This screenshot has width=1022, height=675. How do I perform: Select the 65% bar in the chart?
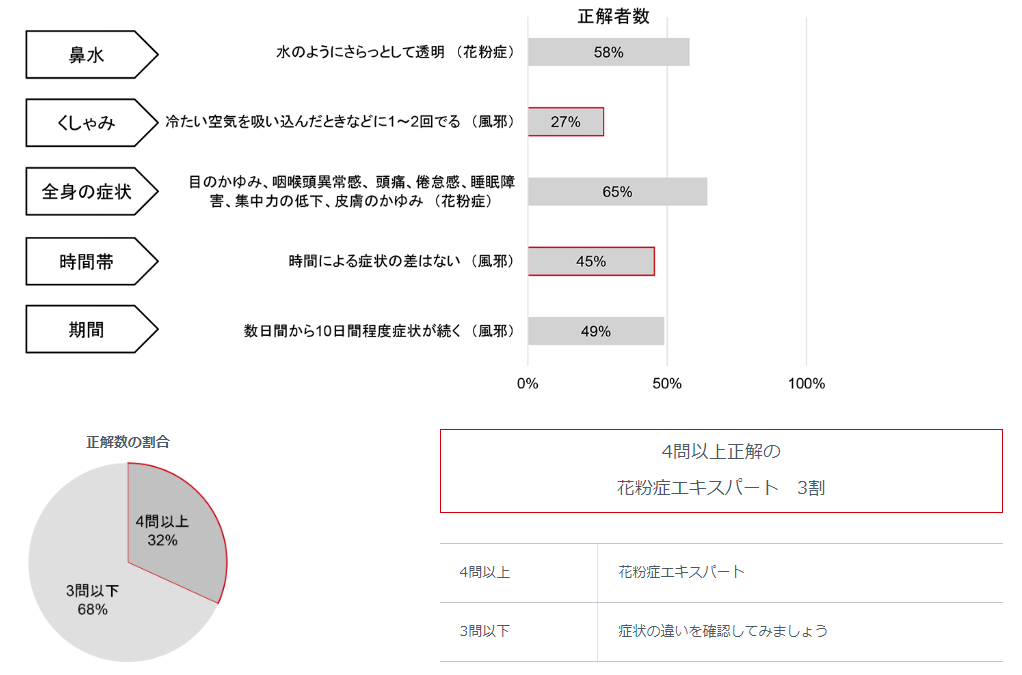[617, 192]
